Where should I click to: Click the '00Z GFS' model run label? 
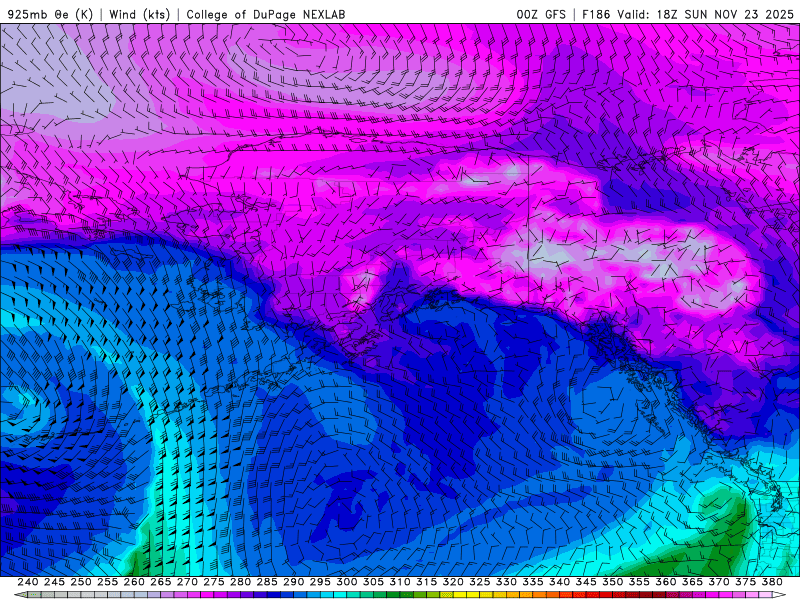tap(541, 14)
